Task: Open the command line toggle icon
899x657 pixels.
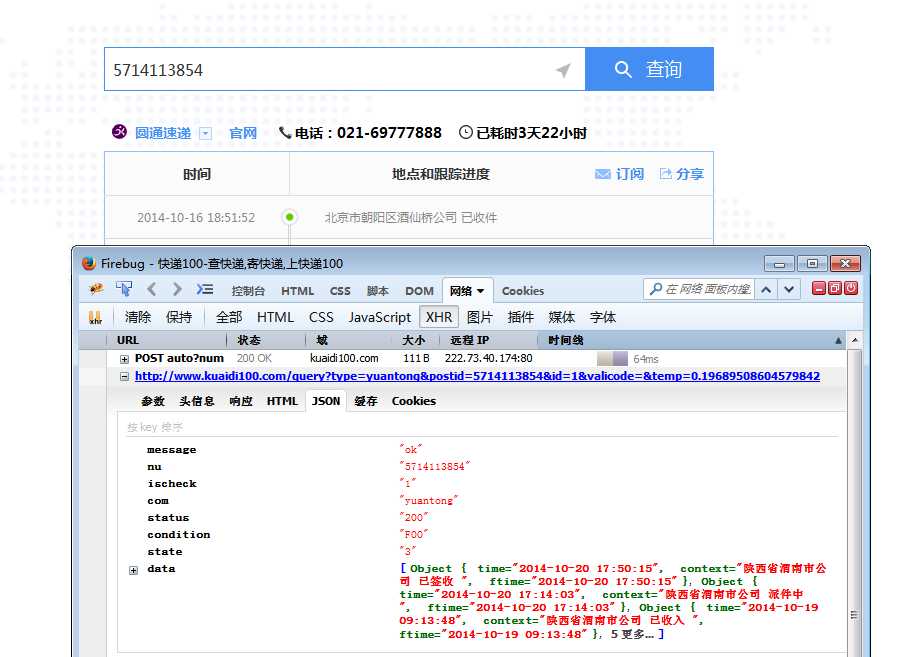Action: click(x=205, y=290)
